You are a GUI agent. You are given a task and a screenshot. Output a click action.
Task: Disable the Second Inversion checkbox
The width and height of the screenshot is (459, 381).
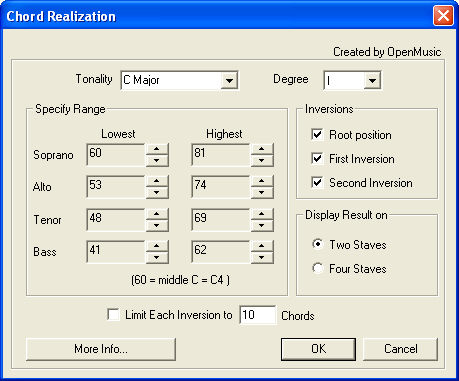point(317,182)
